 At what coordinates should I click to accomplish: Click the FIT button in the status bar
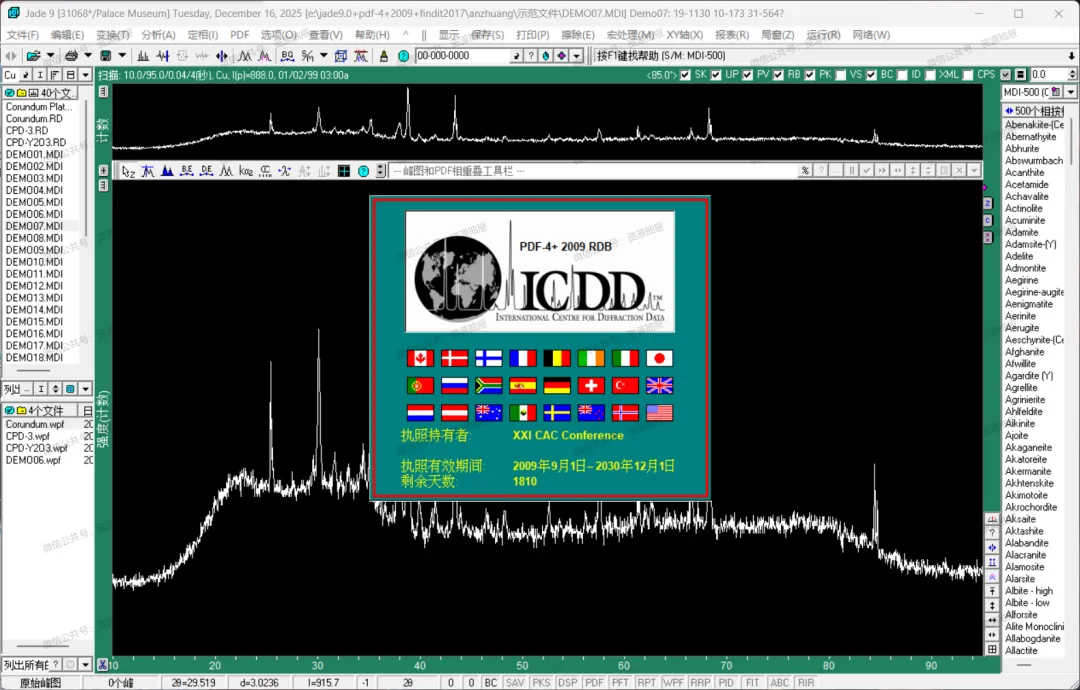click(753, 682)
